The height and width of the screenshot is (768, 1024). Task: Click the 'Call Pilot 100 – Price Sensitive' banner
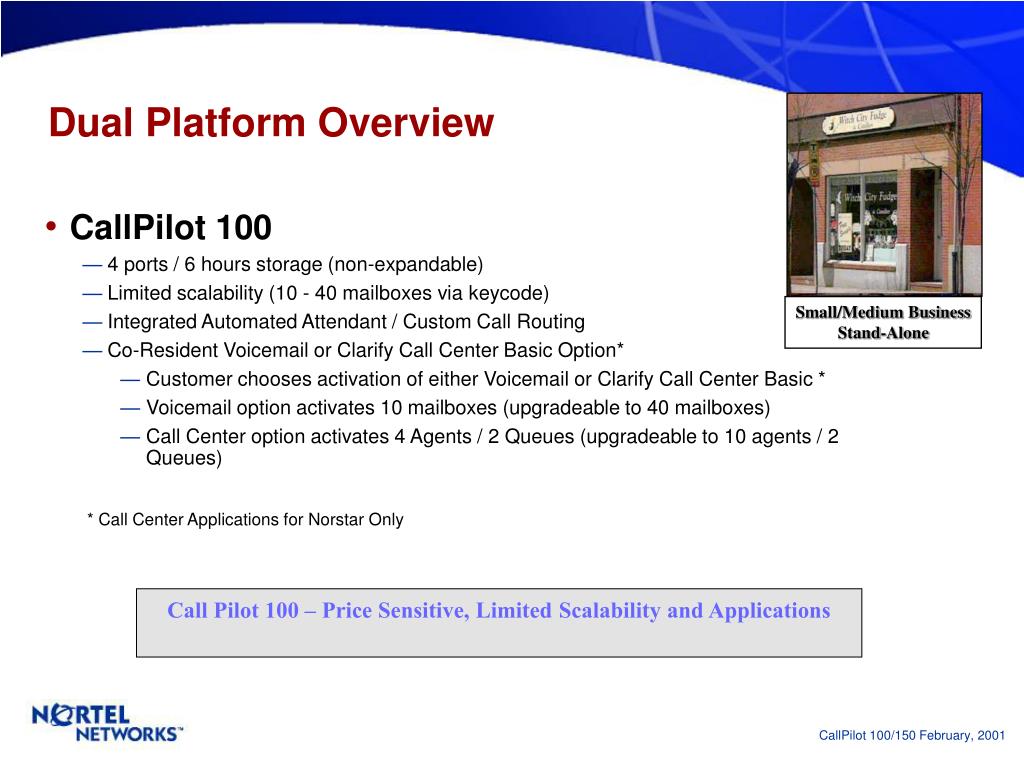click(x=499, y=623)
